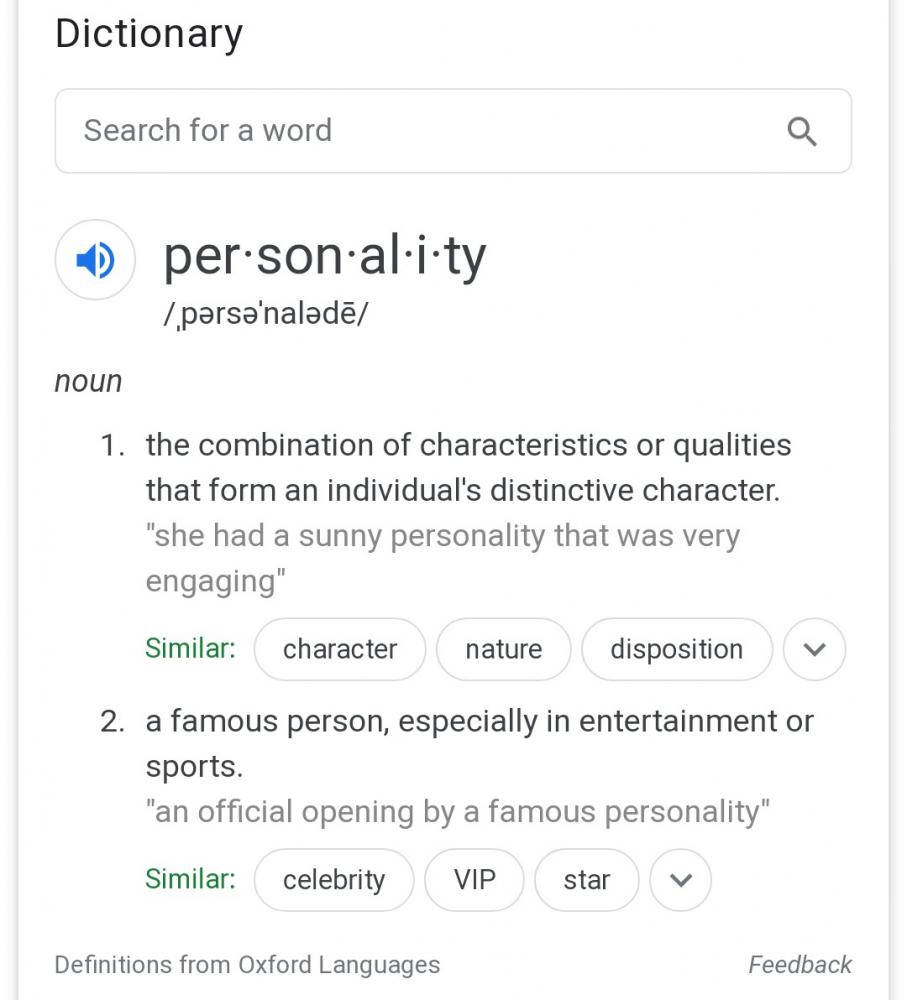Tap the 'disposition' synonym chip
The image size is (907, 1000).
coord(676,650)
